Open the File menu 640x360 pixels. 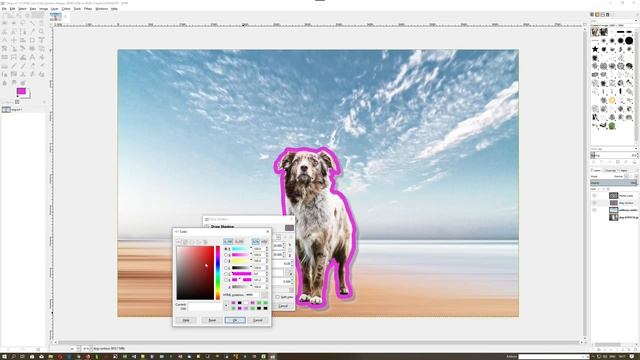pos(4,8)
